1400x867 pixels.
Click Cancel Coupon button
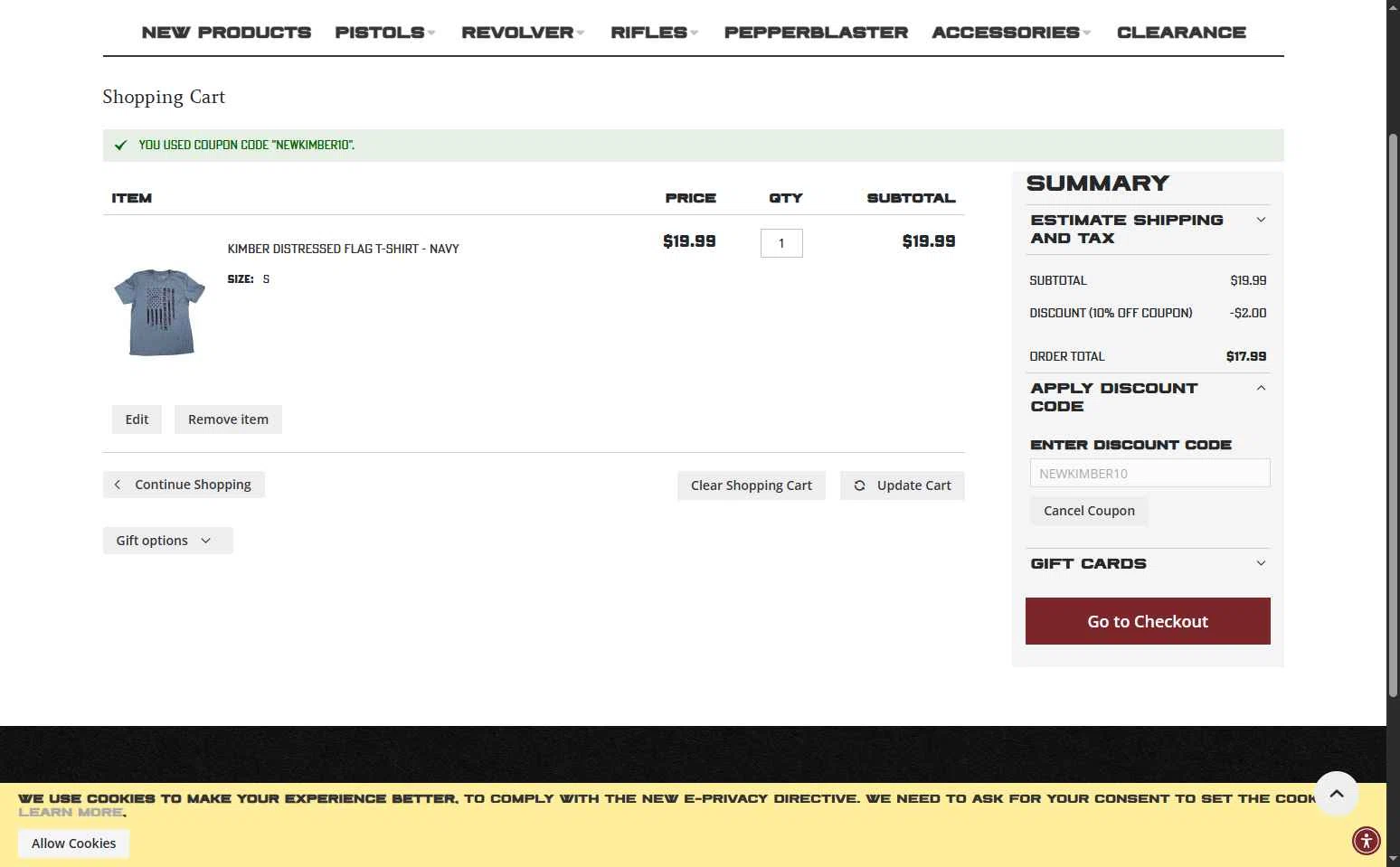point(1089,511)
